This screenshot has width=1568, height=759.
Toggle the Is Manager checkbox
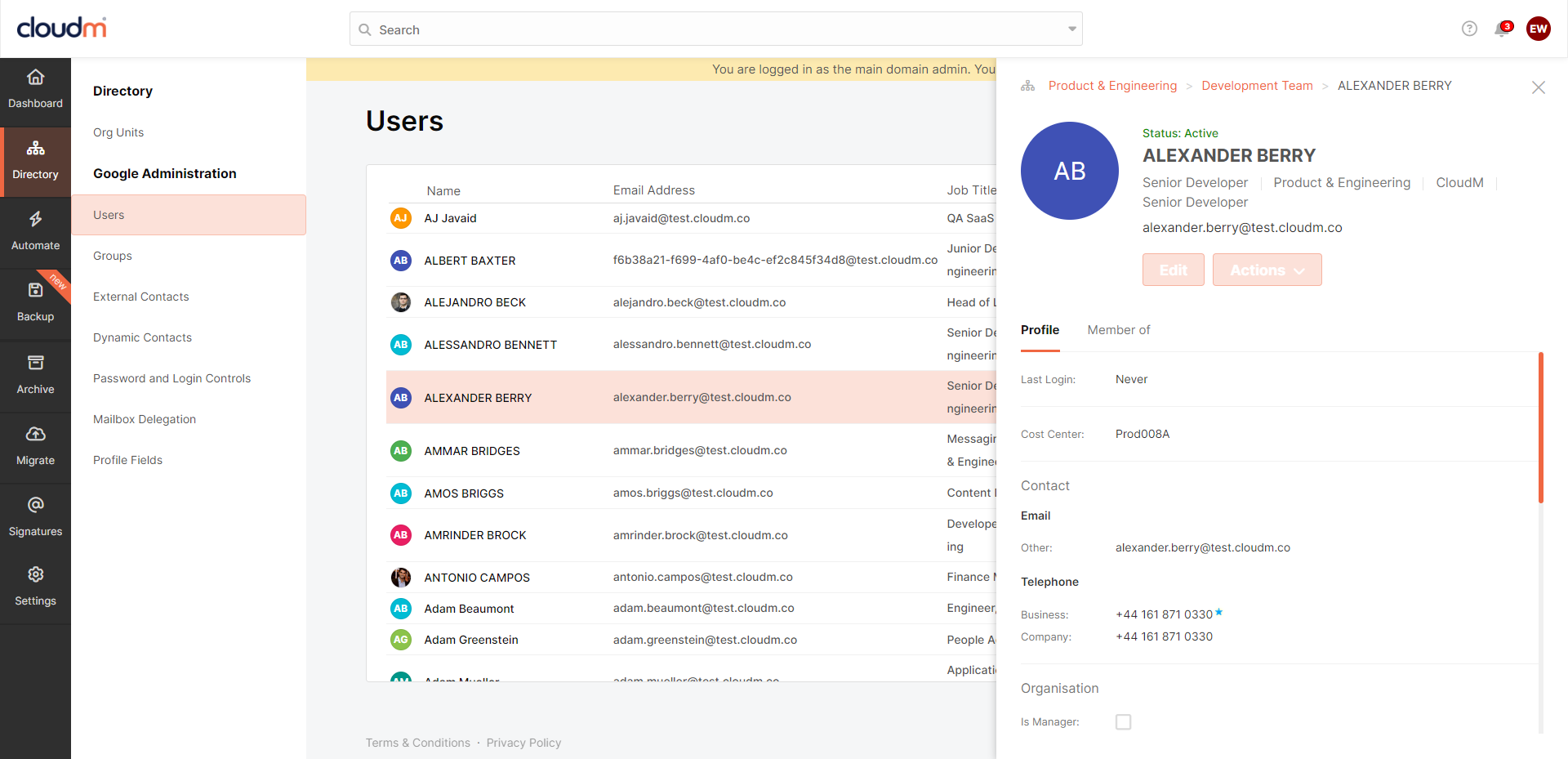click(1124, 722)
